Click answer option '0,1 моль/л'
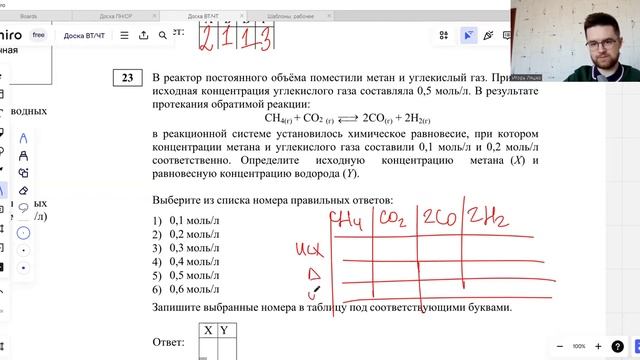This screenshot has height=360, width=640. 194,220
